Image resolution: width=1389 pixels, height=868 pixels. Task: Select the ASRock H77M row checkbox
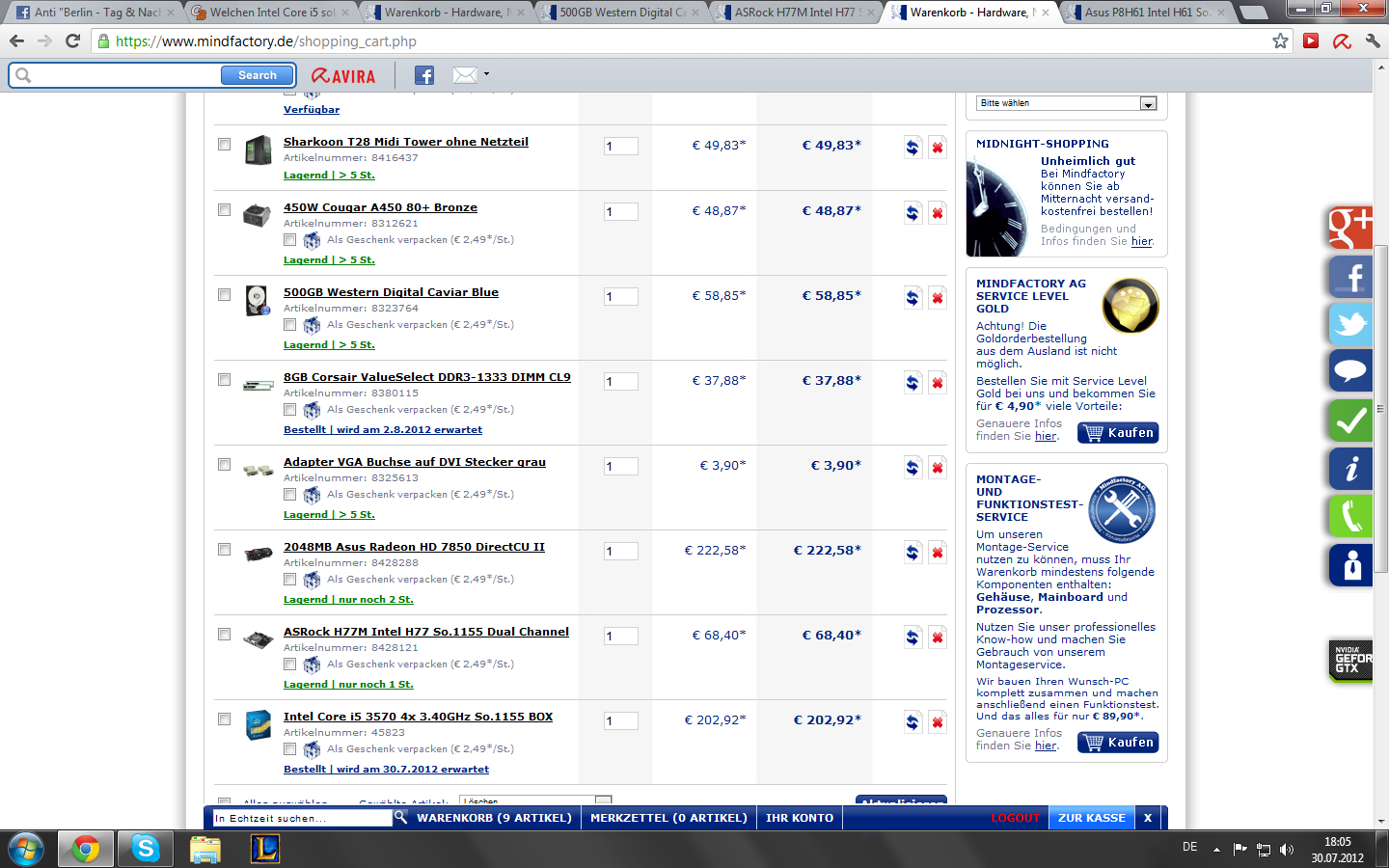tap(224, 635)
